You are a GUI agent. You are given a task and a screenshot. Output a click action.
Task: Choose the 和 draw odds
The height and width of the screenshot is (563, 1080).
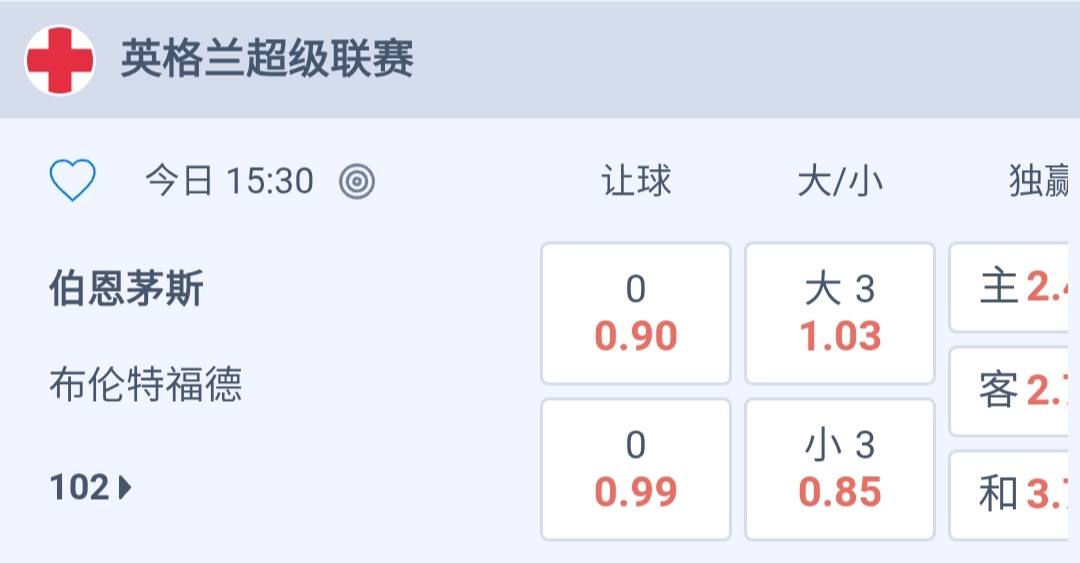click(1015, 494)
